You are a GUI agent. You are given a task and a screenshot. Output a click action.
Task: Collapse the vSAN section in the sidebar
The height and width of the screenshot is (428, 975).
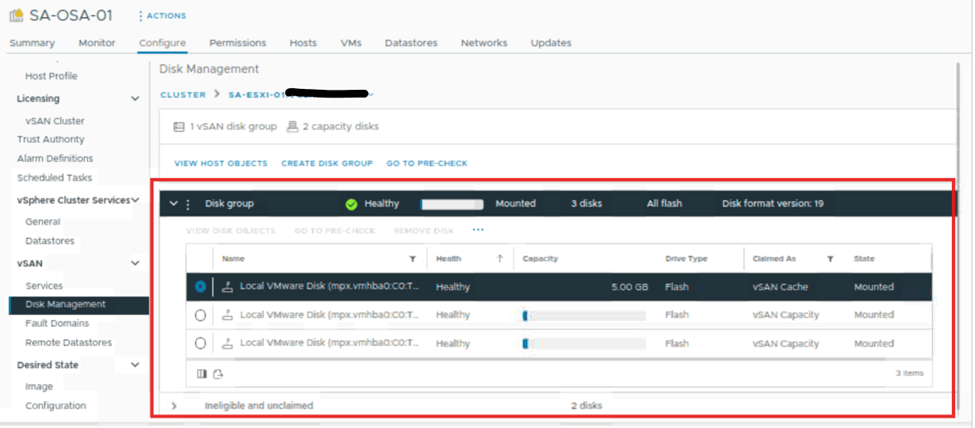pos(135,263)
